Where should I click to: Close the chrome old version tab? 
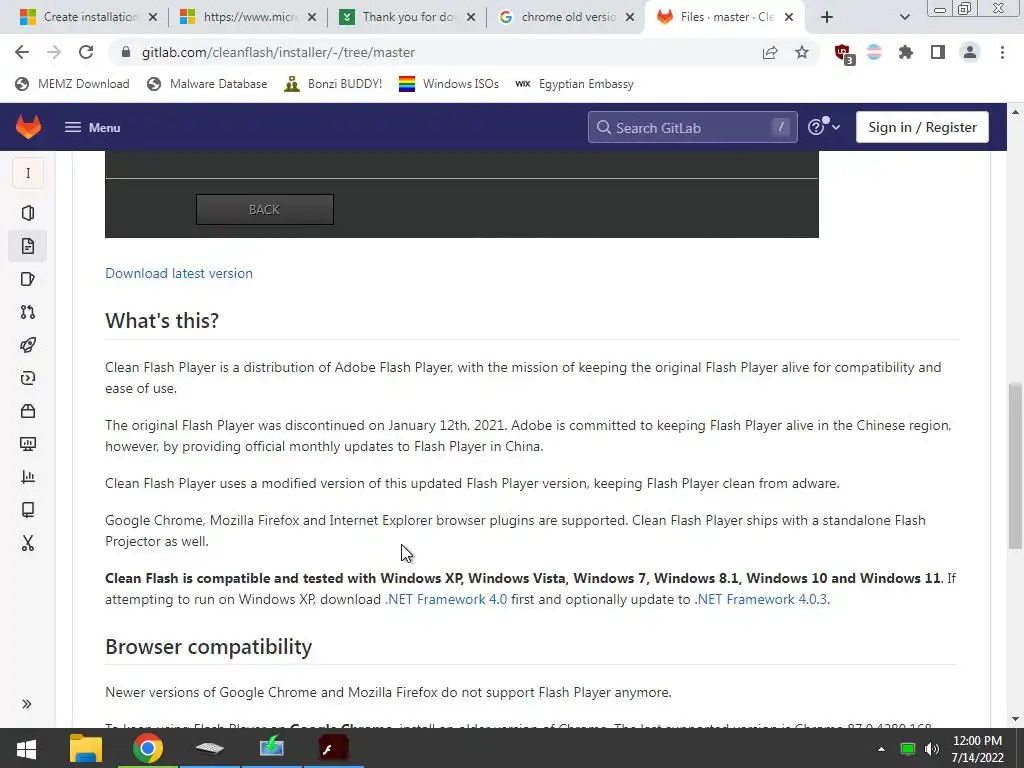tap(630, 17)
